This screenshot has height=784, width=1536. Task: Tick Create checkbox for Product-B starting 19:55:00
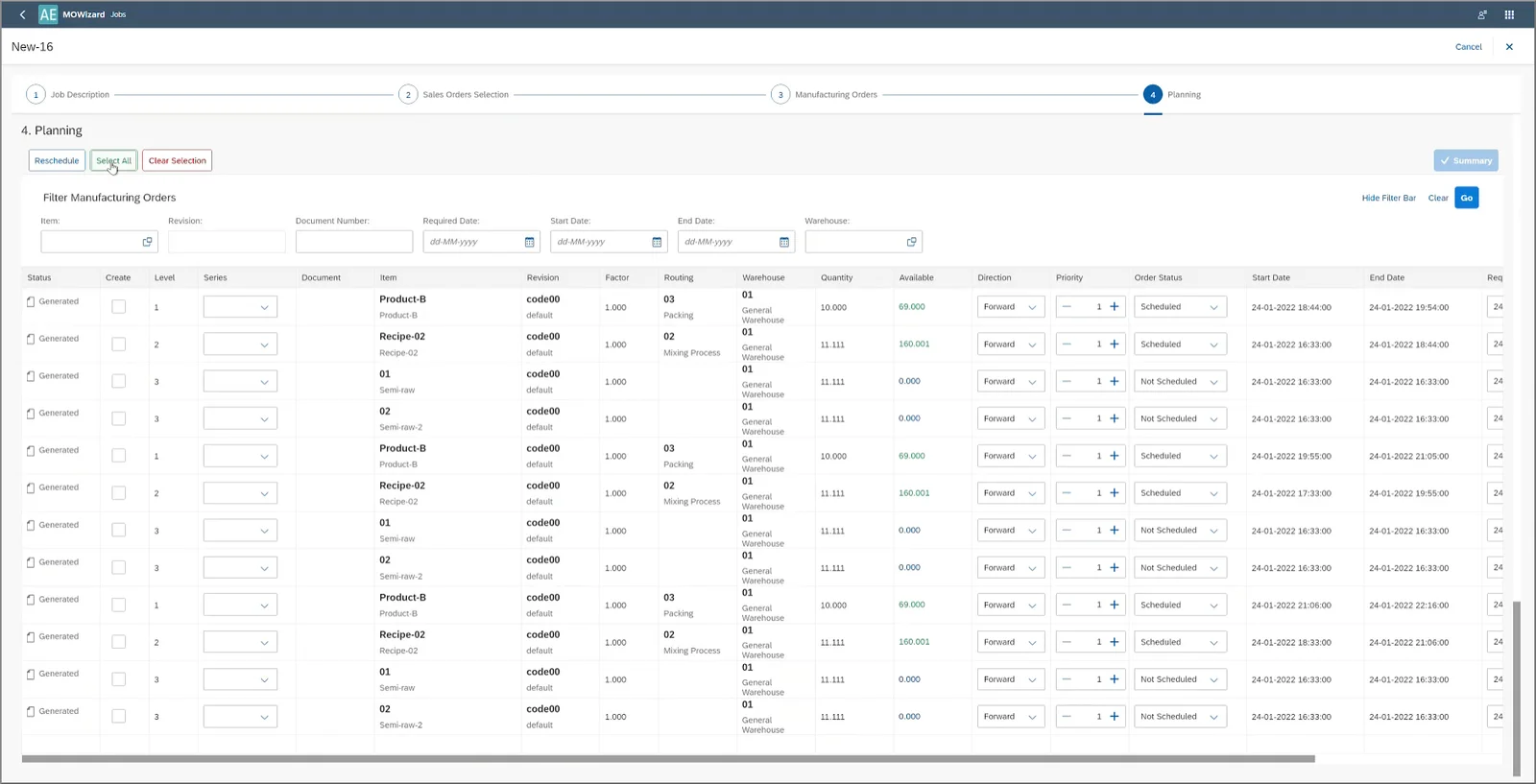[x=119, y=456]
